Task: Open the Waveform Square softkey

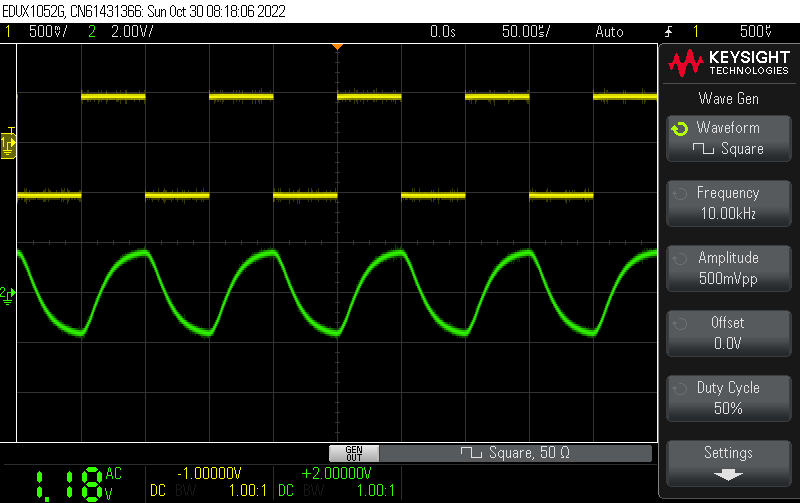Action: [728, 138]
